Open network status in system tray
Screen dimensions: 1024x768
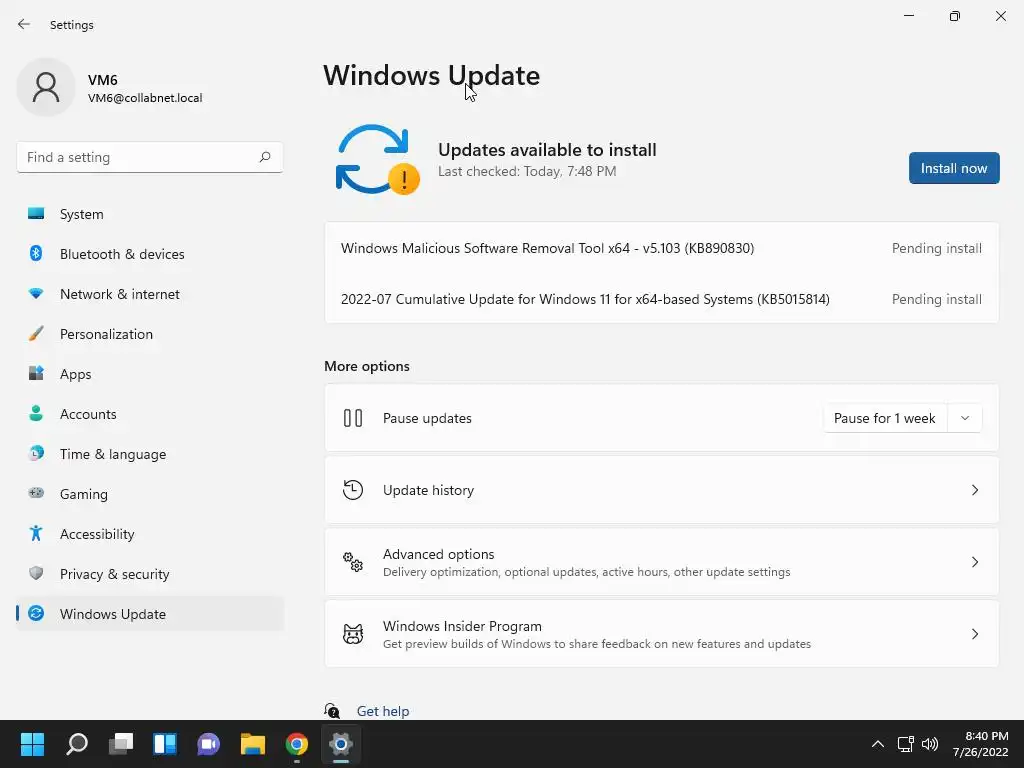[905, 744]
